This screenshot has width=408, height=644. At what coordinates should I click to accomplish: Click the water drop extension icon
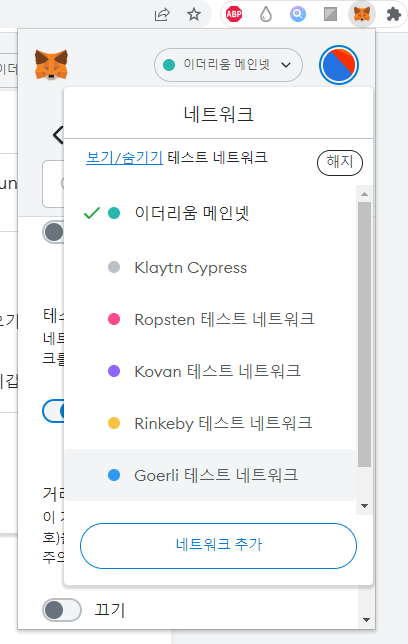click(x=266, y=14)
